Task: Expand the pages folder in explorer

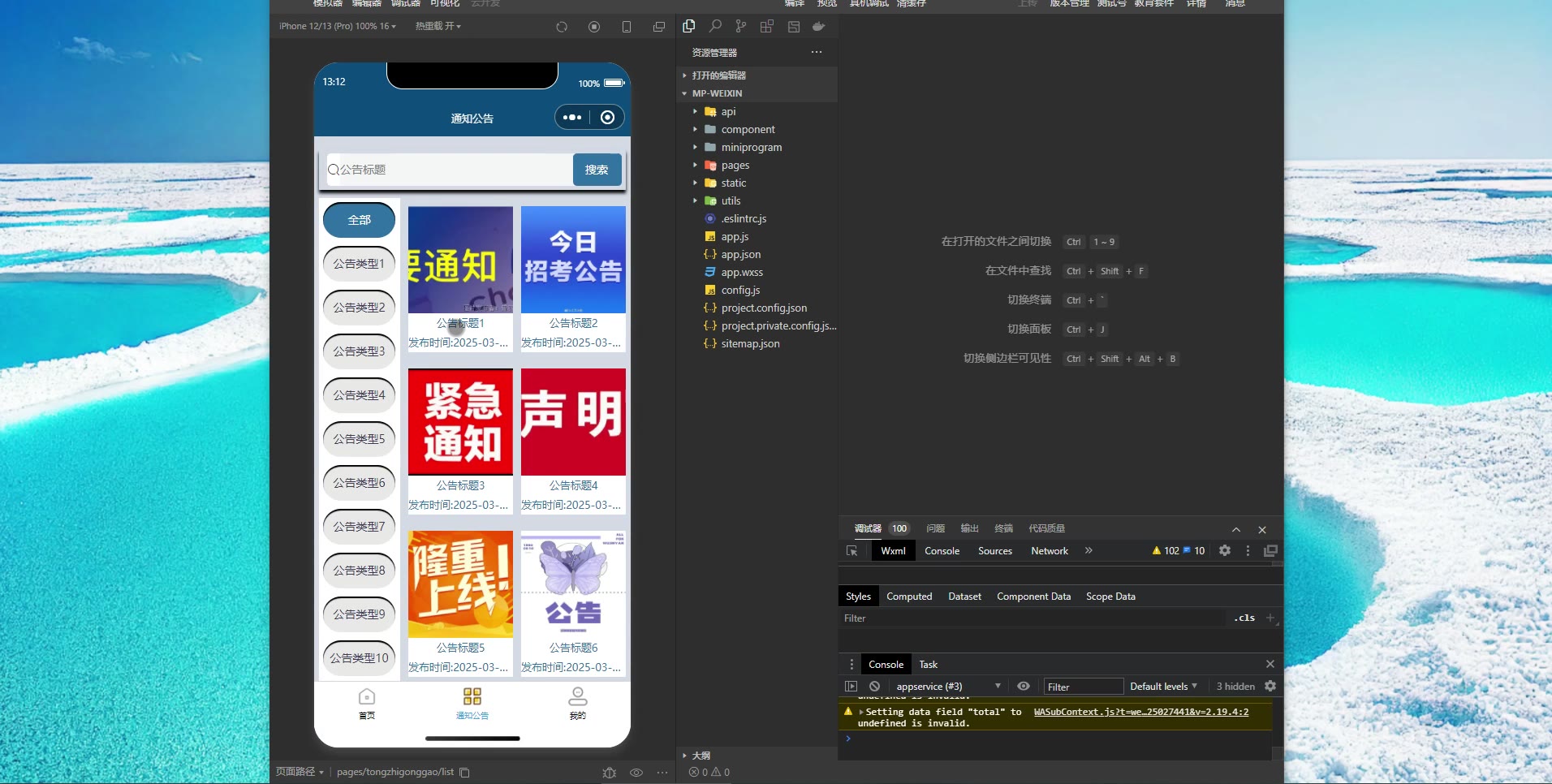Action: (735, 166)
